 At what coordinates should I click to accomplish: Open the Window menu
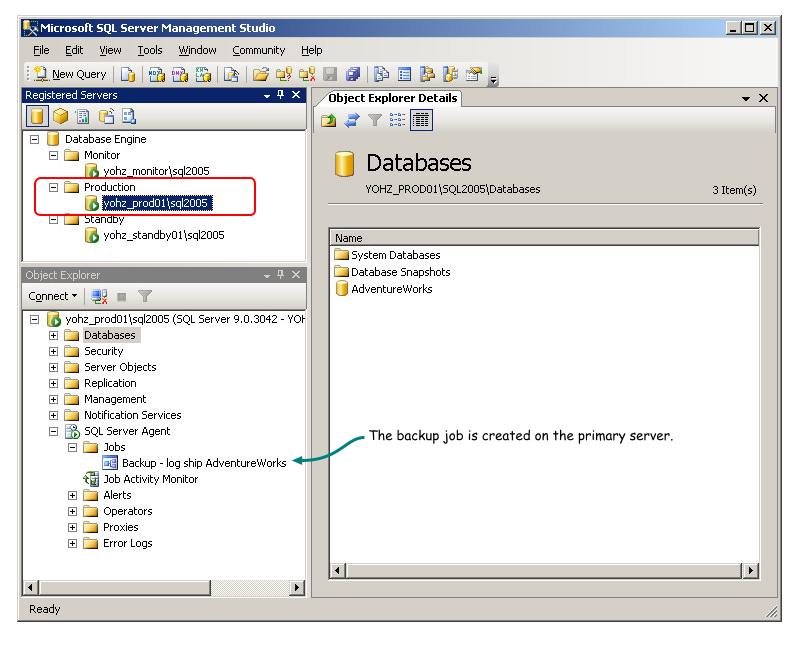(197, 50)
